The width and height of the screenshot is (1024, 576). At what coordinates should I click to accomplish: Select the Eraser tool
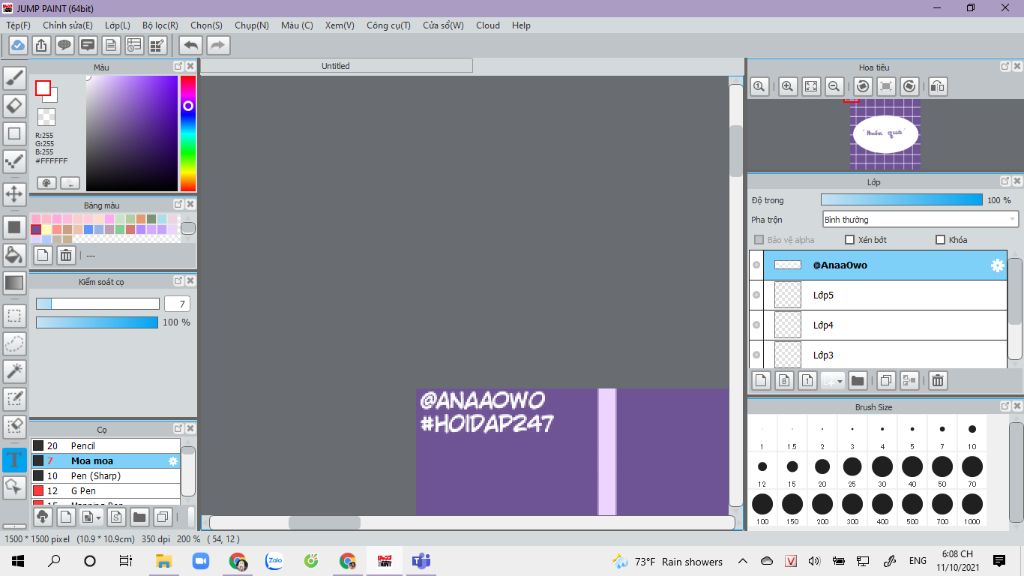14,106
